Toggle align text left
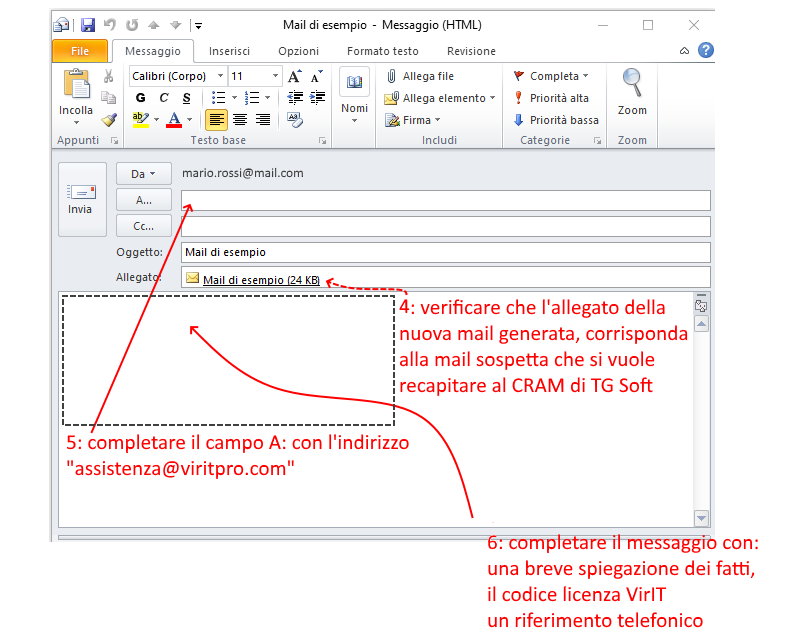The image size is (793, 633). 216,120
